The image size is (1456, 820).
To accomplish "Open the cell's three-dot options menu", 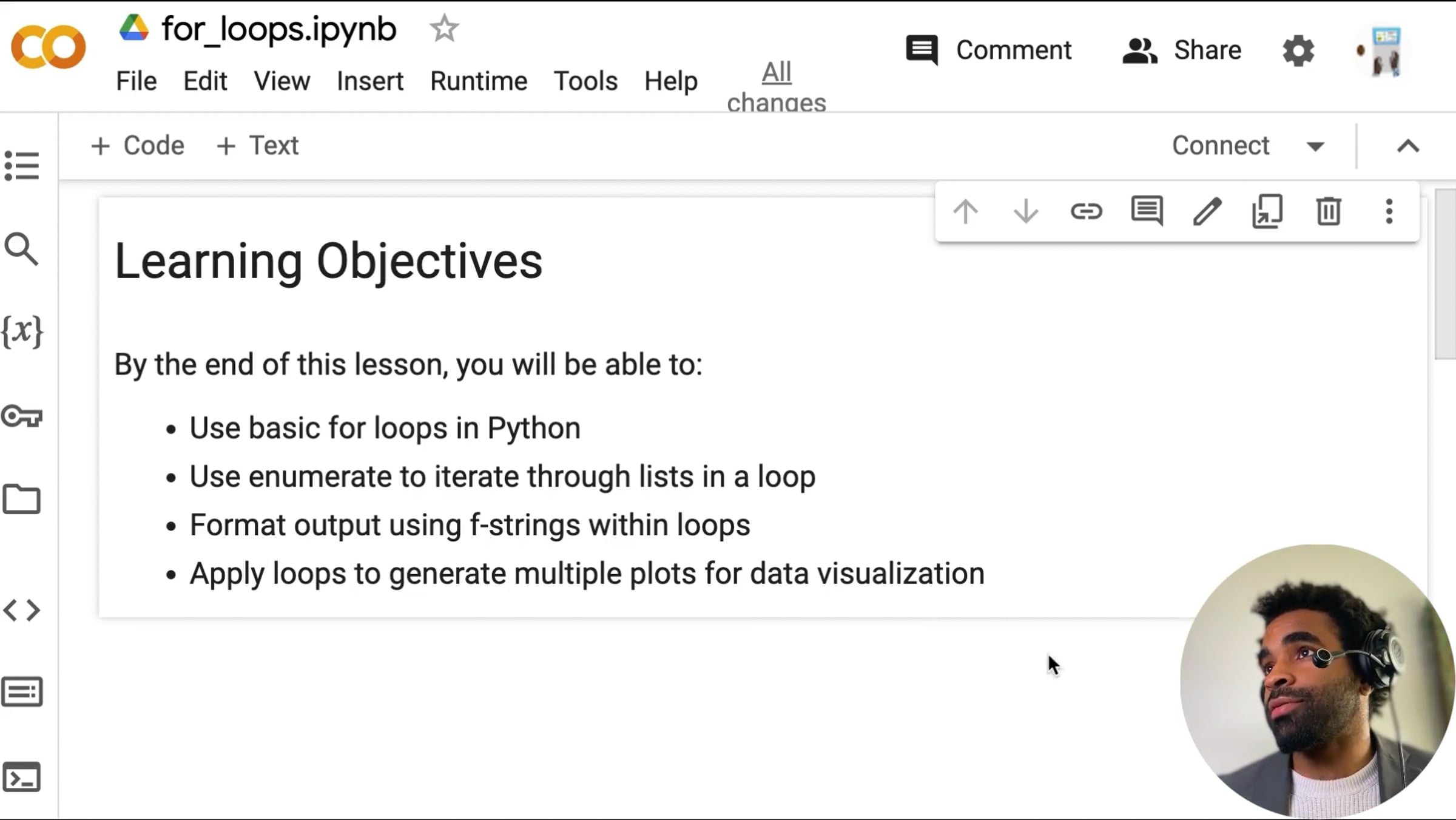I will coord(1389,212).
